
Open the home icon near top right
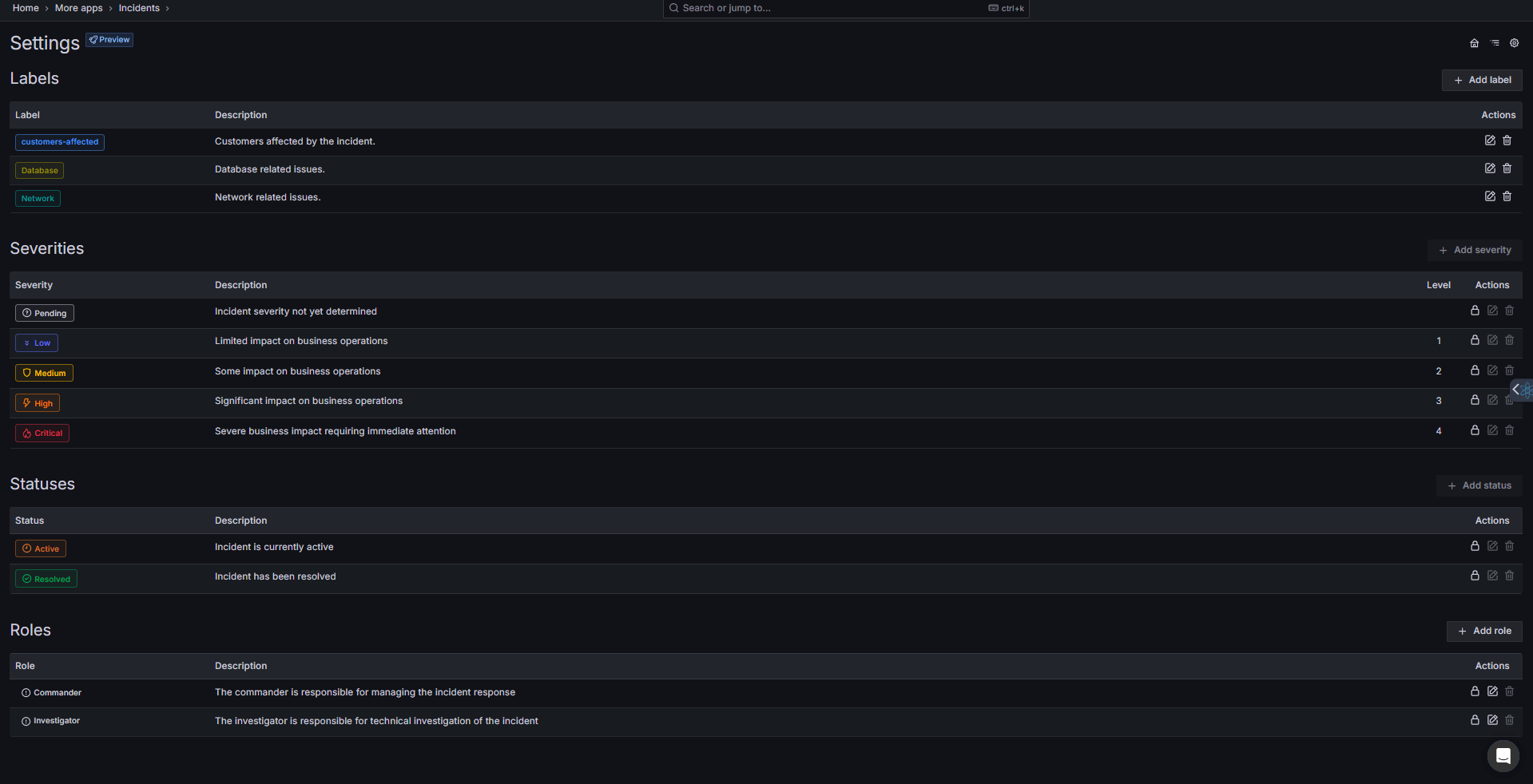point(1473,43)
